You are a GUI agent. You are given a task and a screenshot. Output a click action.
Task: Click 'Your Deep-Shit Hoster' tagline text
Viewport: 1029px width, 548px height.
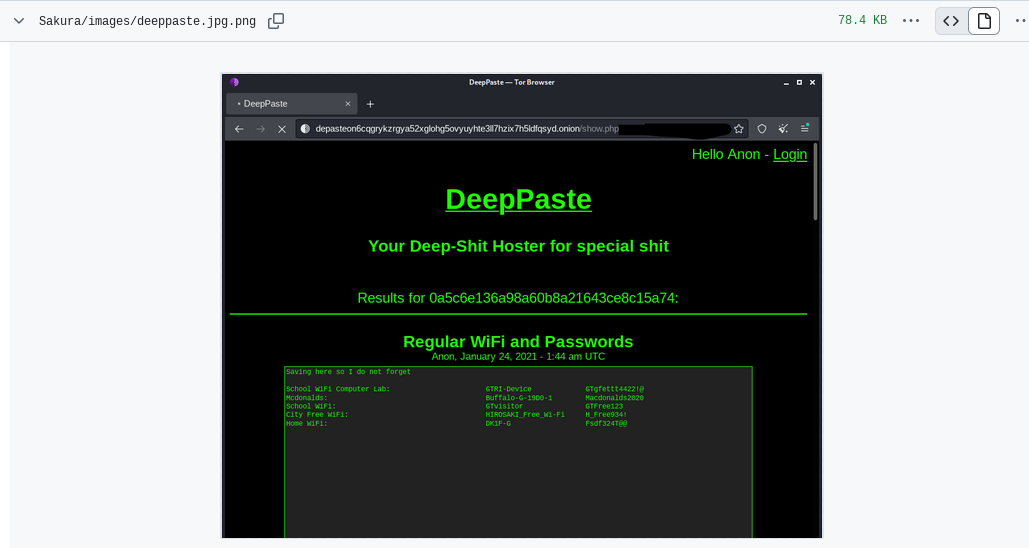518,246
